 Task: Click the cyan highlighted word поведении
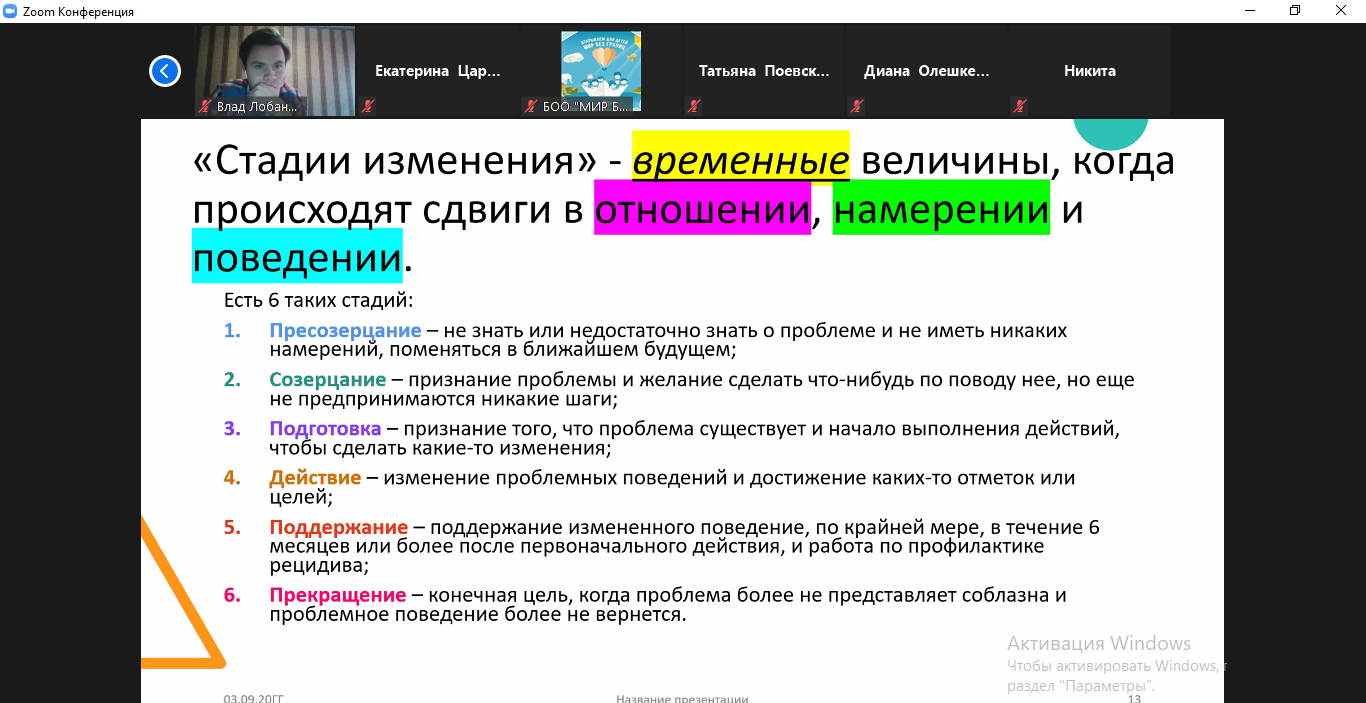pos(297,258)
